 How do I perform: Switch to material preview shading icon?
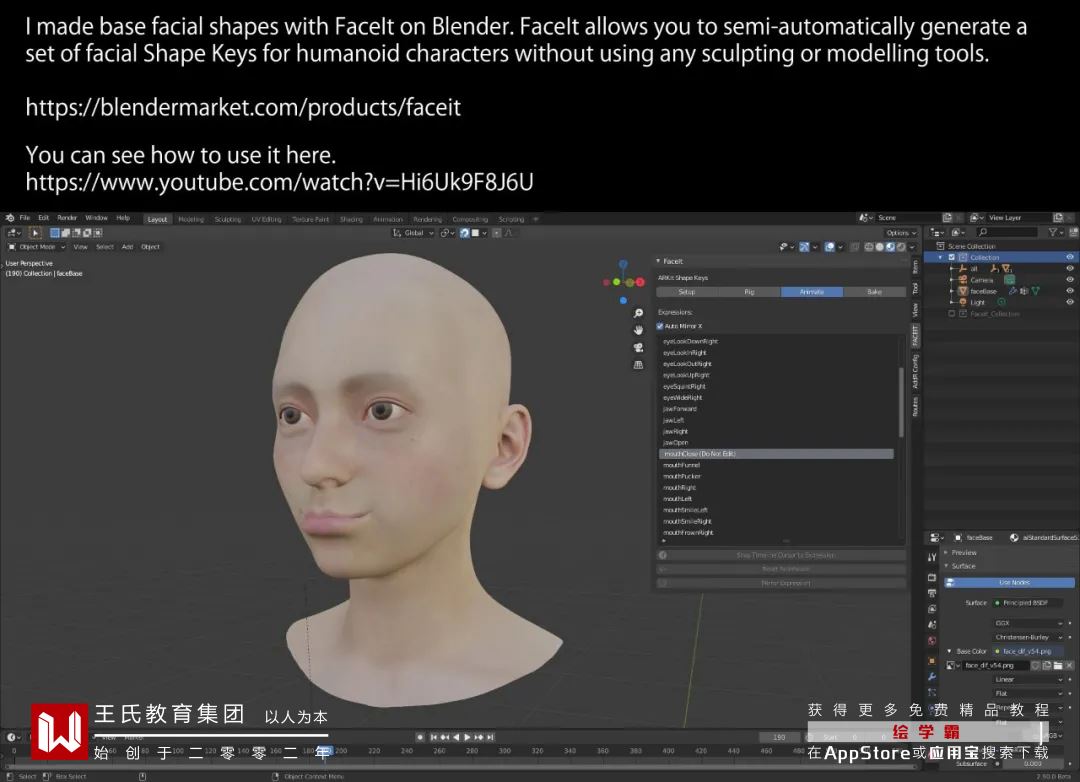coord(890,247)
